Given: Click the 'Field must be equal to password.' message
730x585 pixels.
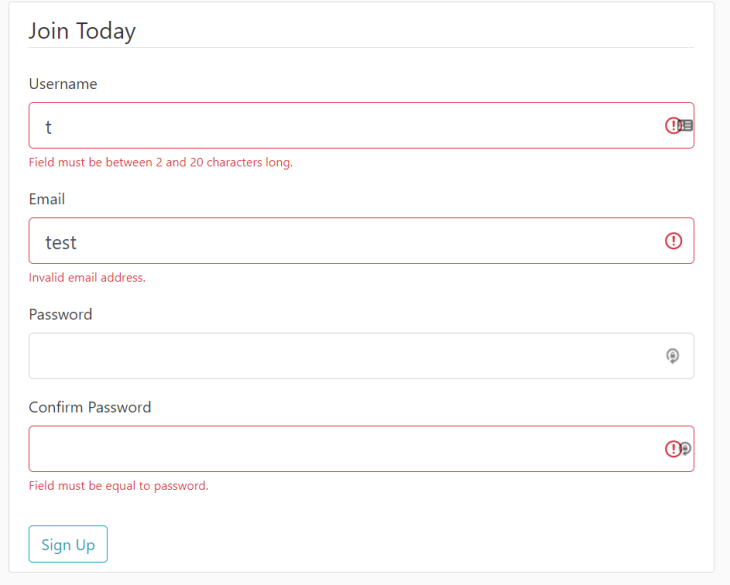Looking at the screenshot, I should click(x=118, y=486).
